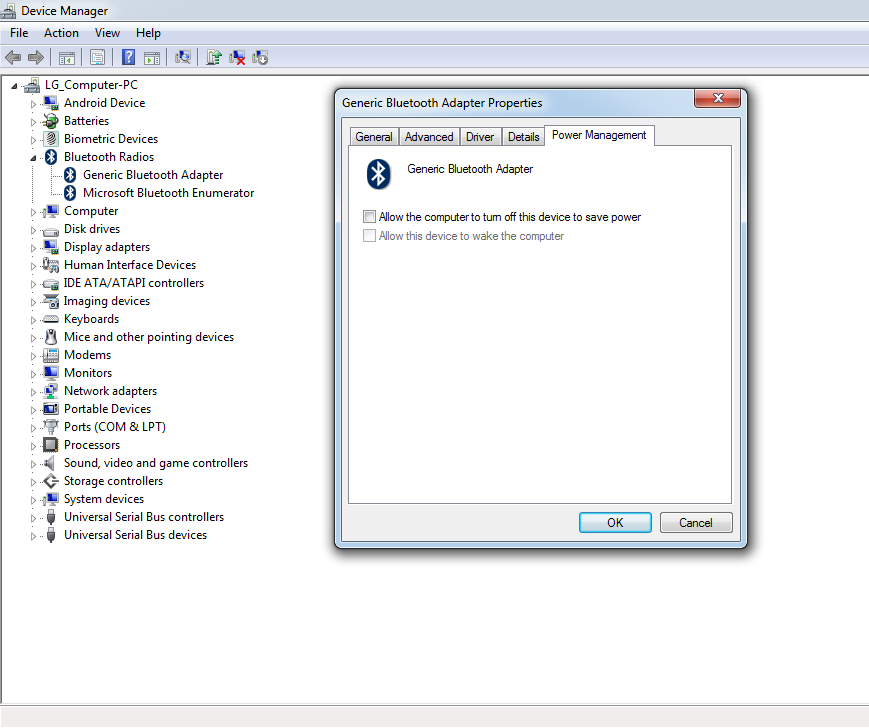The height and width of the screenshot is (728, 869).
Task: Click the Storage controllers icon
Action: coord(51,481)
